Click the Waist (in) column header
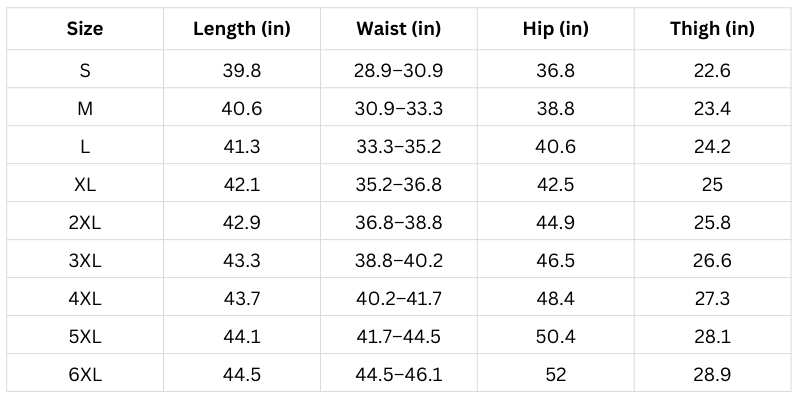Image resolution: width=800 pixels, height=400 pixels. click(x=399, y=28)
